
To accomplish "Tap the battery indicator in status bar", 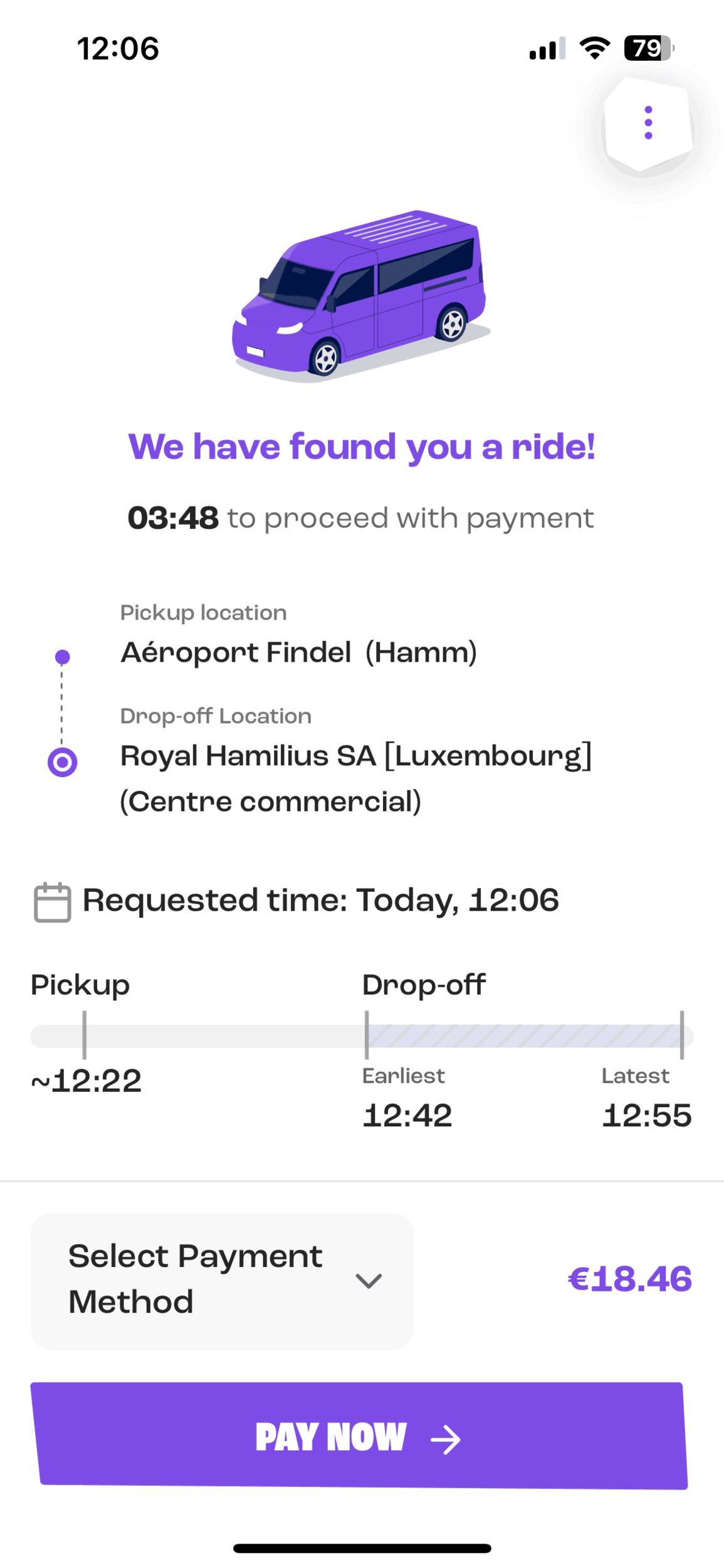I will [649, 48].
